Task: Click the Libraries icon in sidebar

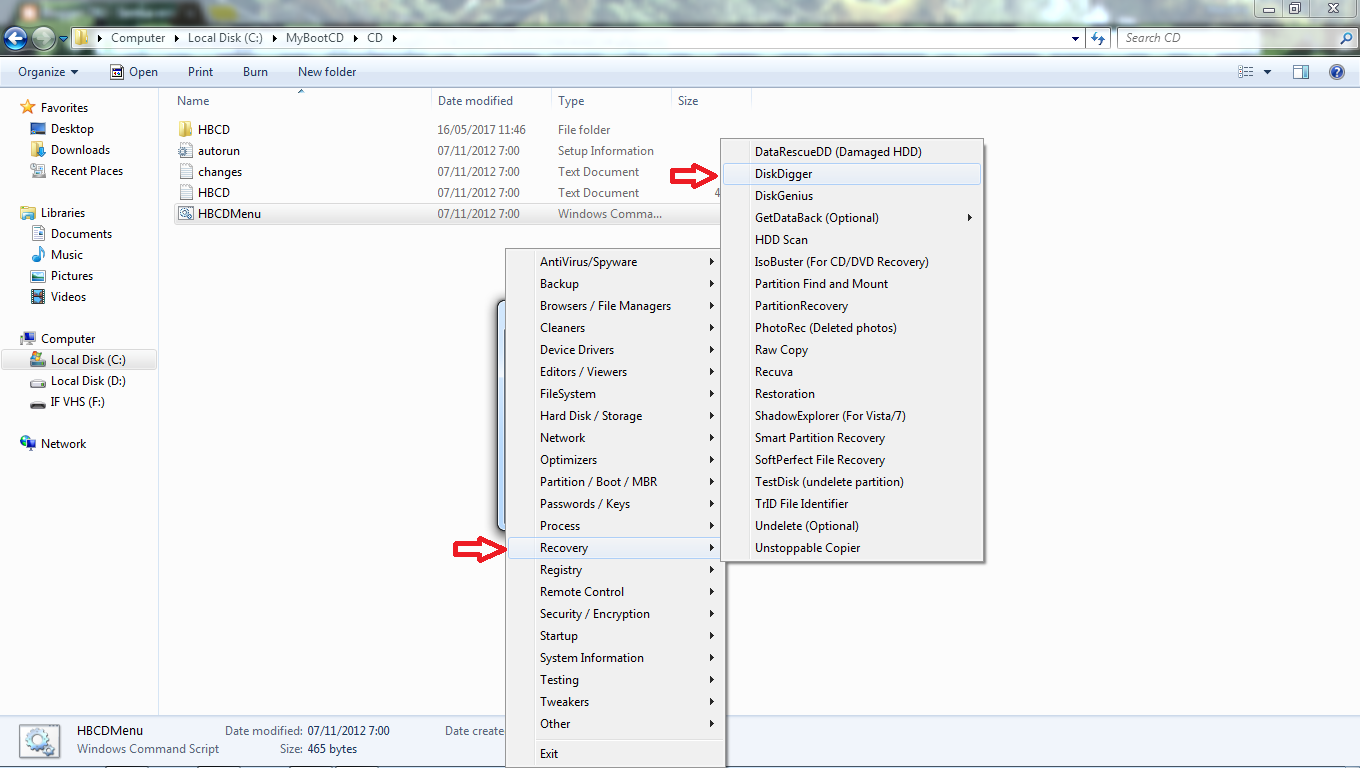Action: [x=28, y=212]
